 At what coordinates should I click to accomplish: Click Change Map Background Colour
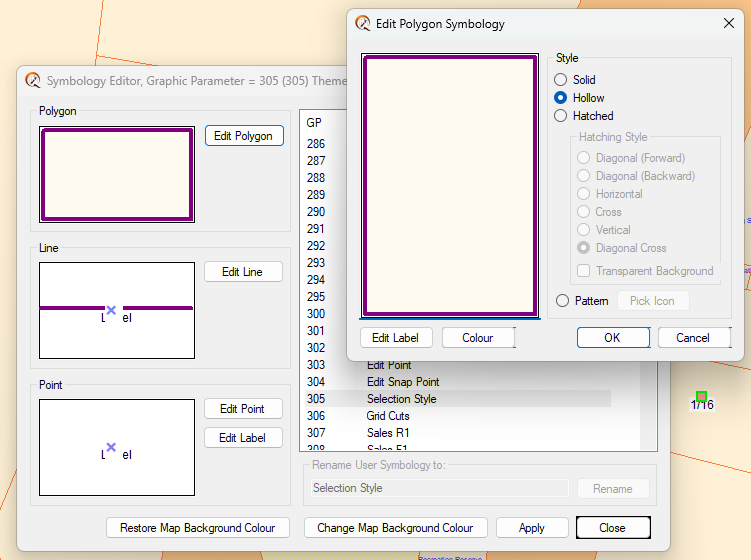(395, 528)
